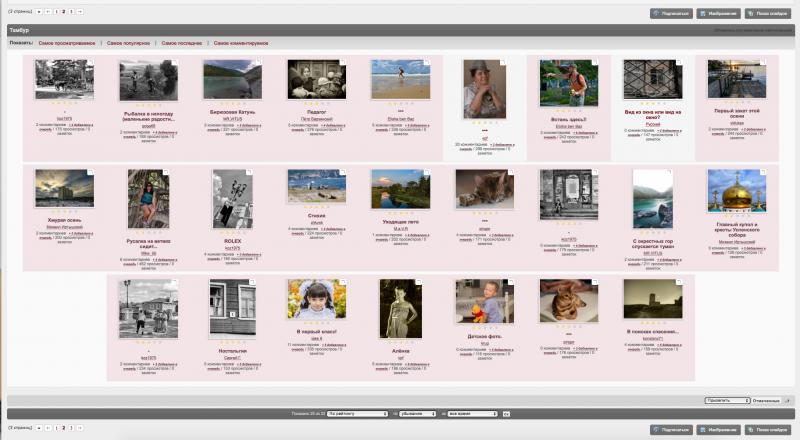
Task: Tick the select box on Педагог thumbnail
Action: coord(342,62)
